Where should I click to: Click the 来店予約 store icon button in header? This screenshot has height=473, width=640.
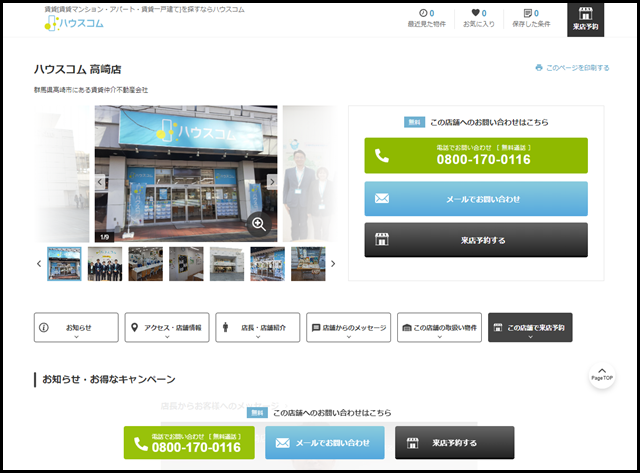585,20
